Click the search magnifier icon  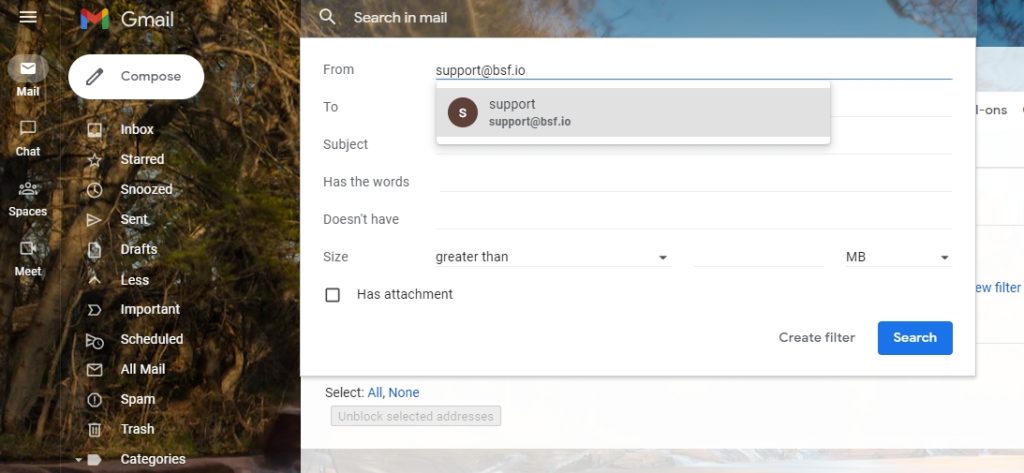pos(327,17)
